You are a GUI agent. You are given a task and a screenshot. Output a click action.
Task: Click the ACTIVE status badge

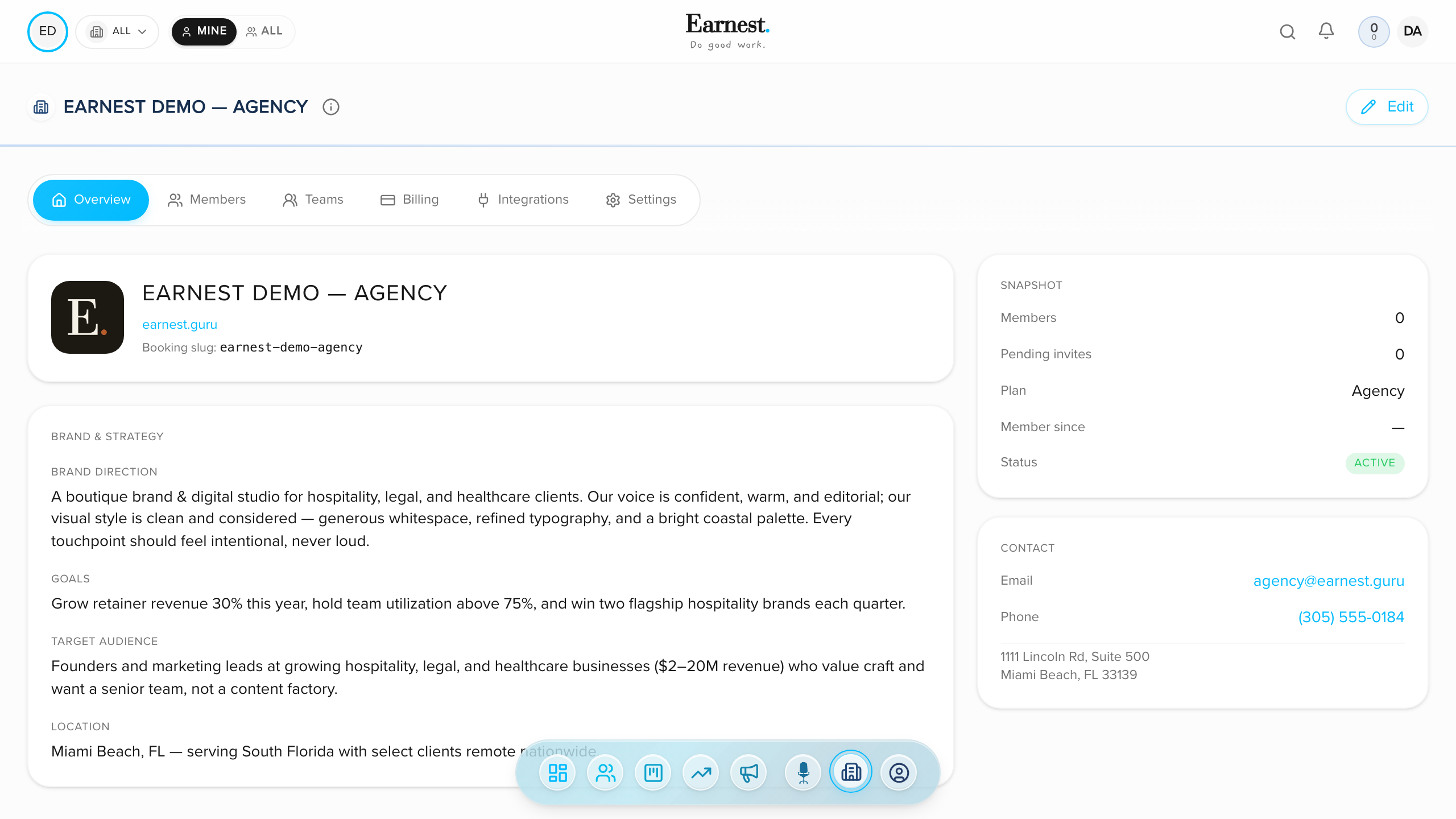(1375, 463)
